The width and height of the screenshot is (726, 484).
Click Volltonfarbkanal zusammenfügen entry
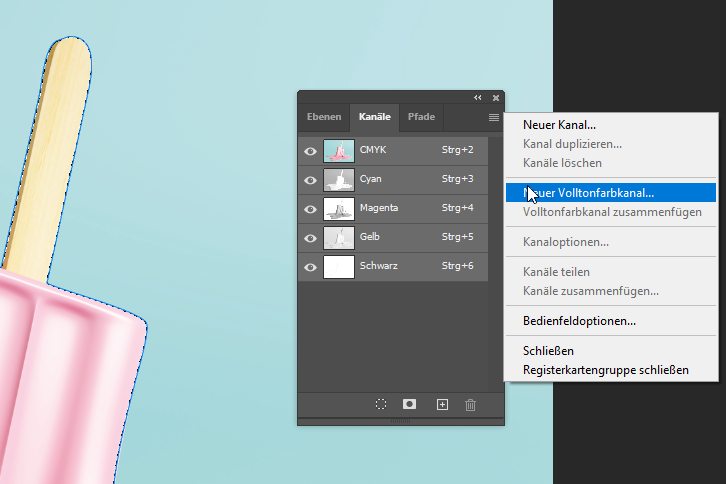click(x=612, y=212)
